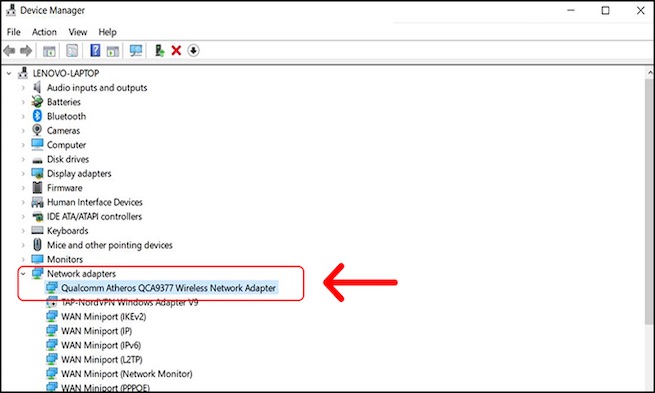Open the View menu
The width and height of the screenshot is (655, 393).
(78, 32)
